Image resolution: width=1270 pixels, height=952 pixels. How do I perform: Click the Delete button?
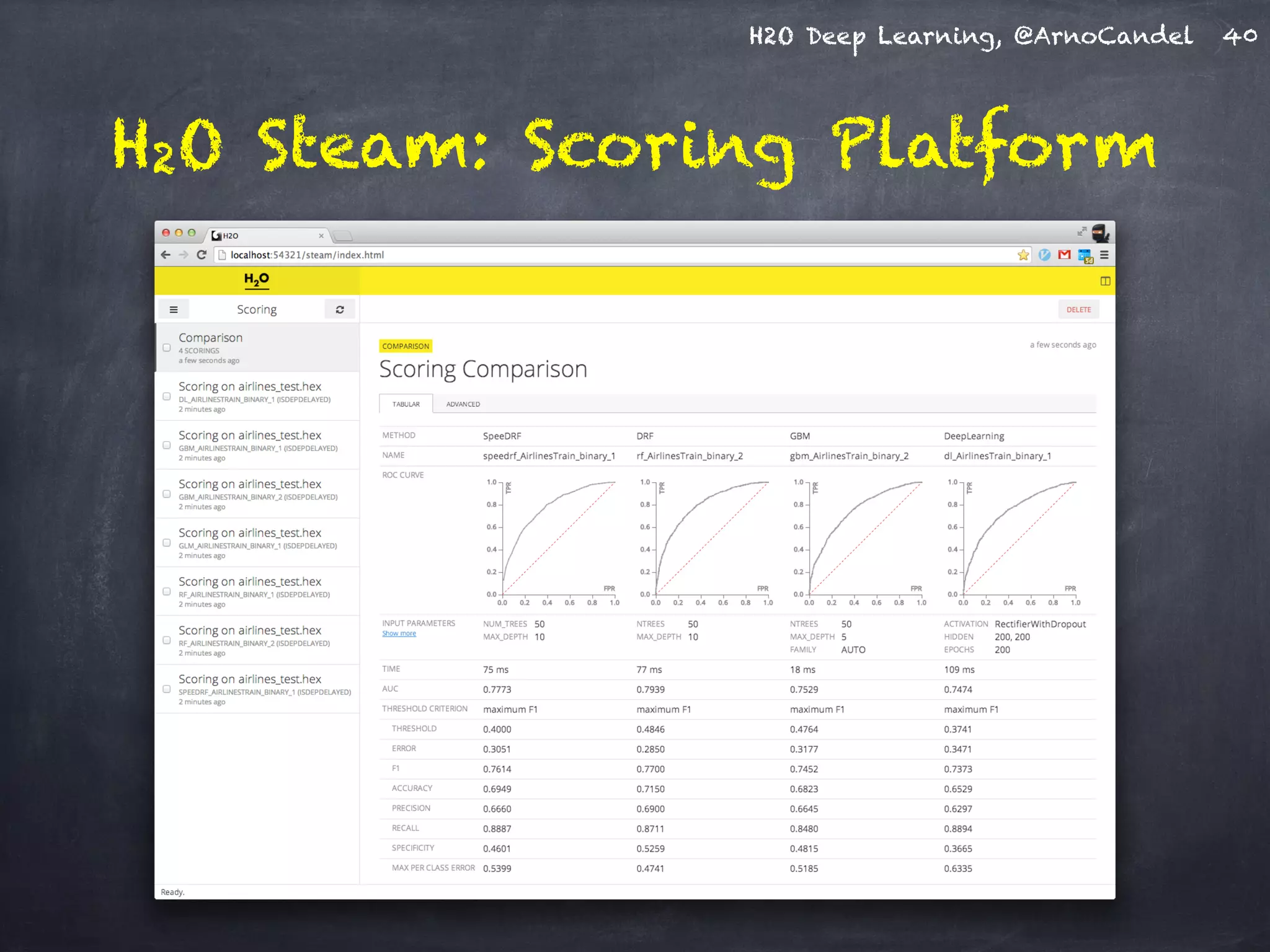(x=1078, y=309)
